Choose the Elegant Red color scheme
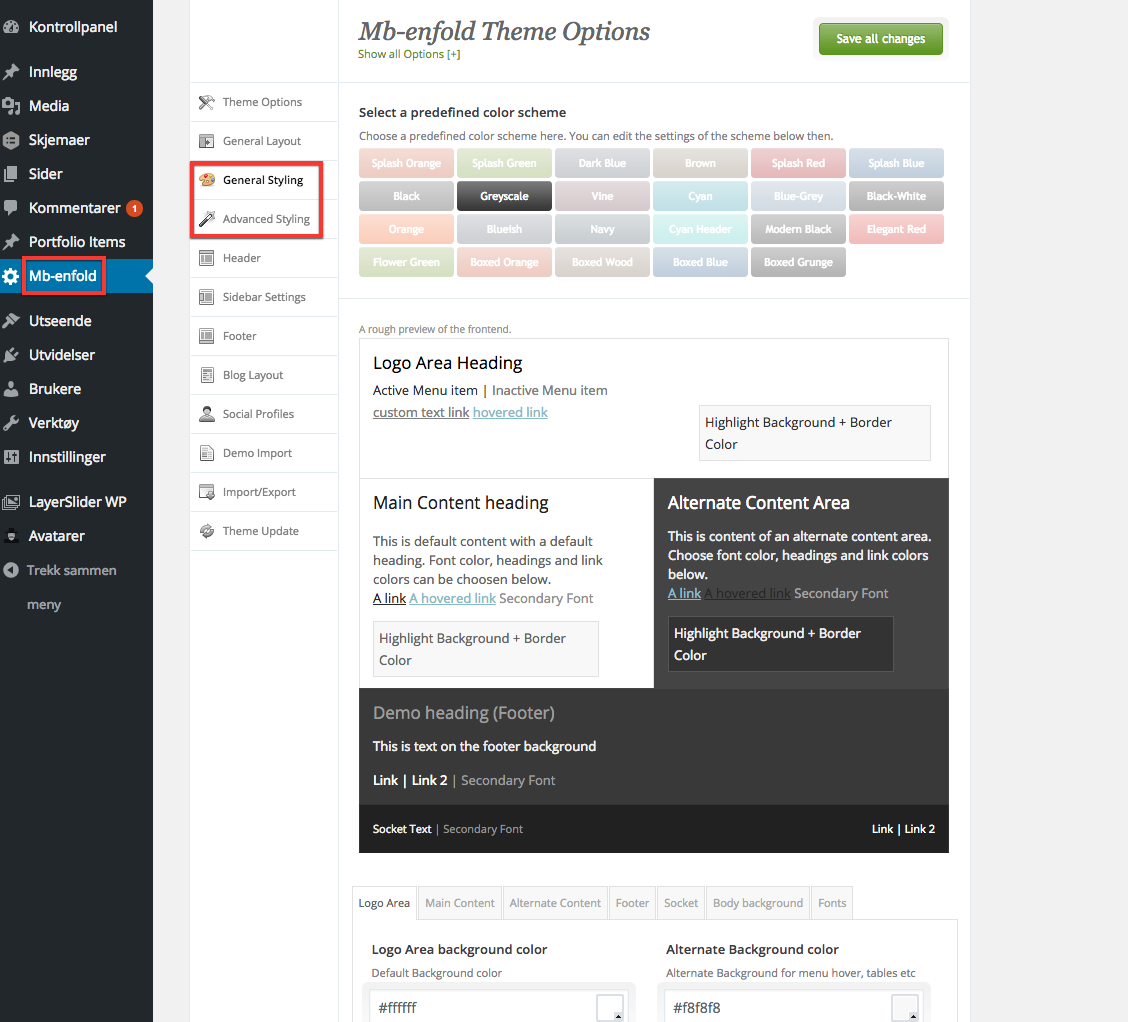 click(896, 229)
